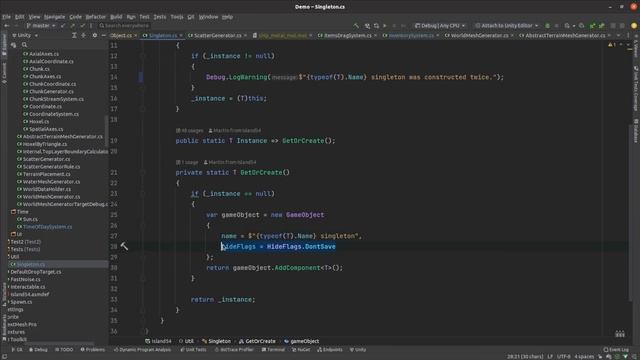Screen dimensions: 640x360
Task: Open Unity view selector dropdown in explorer
Action: click(25, 36)
